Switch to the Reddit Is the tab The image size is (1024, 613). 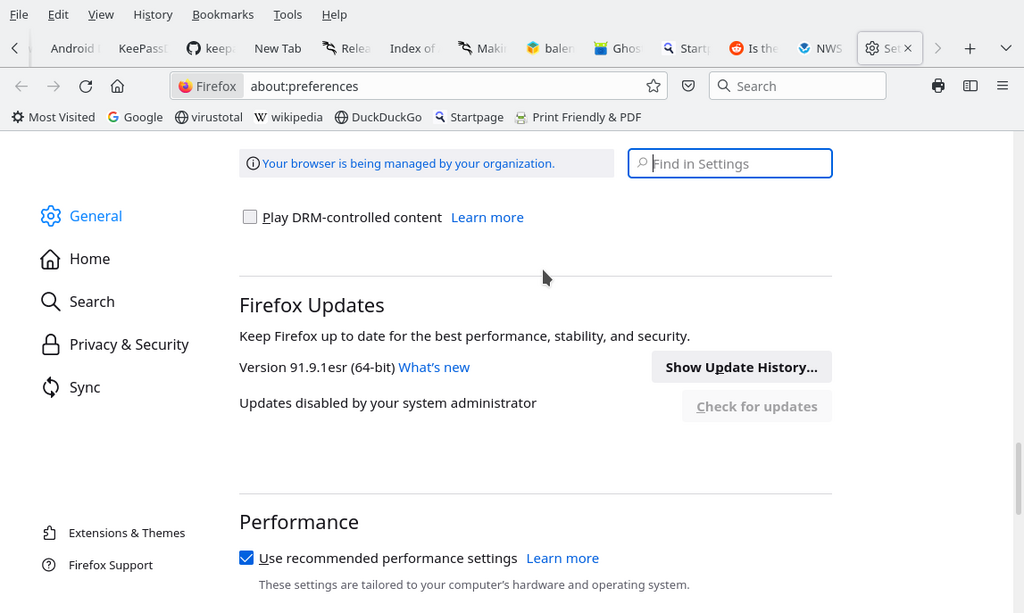(x=755, y=48)
